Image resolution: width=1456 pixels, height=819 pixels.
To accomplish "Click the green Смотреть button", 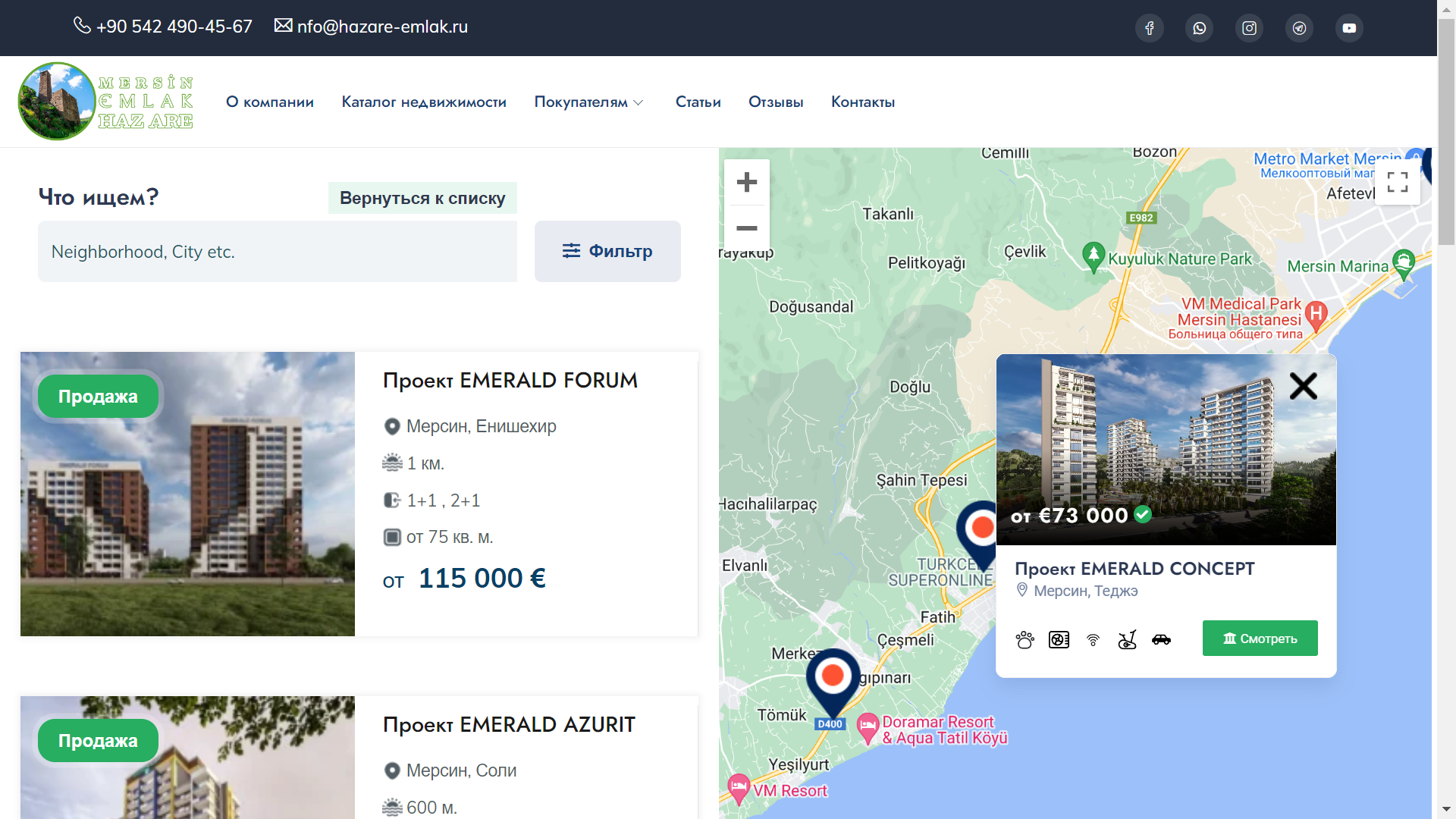I will pos(1260,639).
